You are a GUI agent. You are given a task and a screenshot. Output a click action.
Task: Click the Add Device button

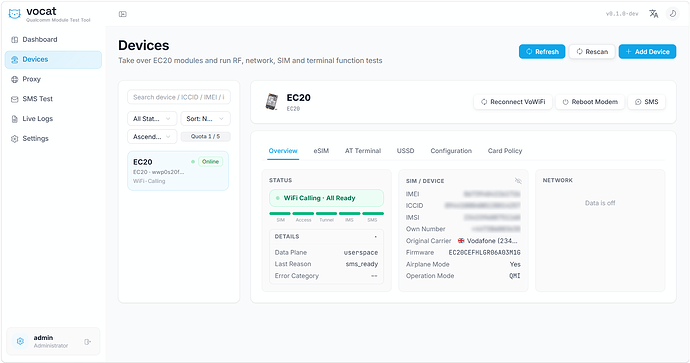647,51
